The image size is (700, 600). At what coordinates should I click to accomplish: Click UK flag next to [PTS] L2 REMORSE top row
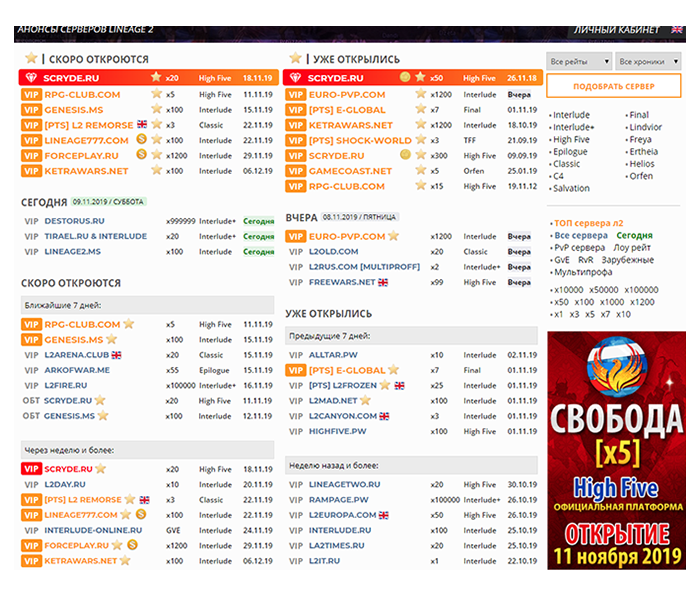point(142,124)
